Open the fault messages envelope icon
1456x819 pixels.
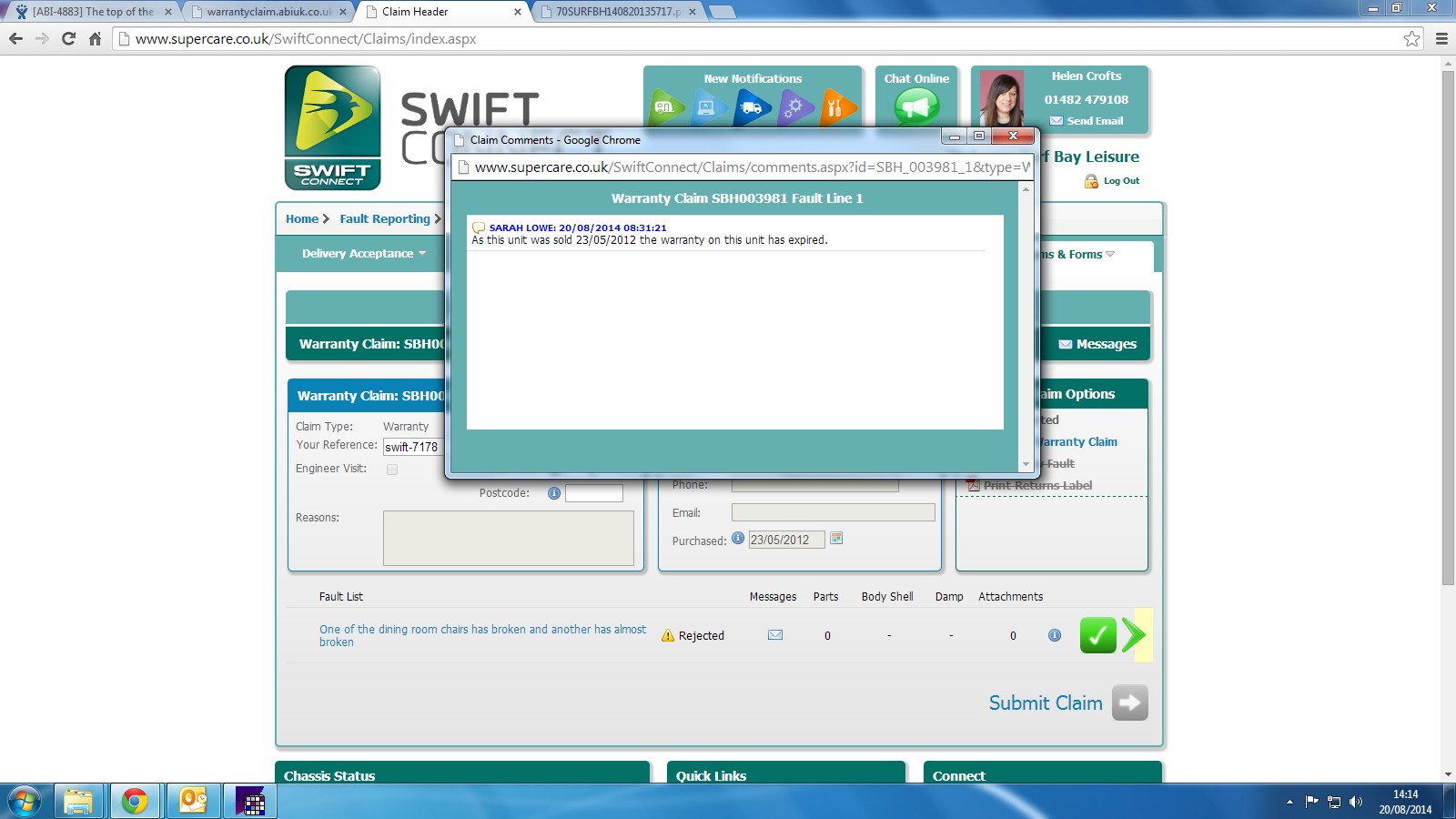pyautogui.click(x=775, y=635)
